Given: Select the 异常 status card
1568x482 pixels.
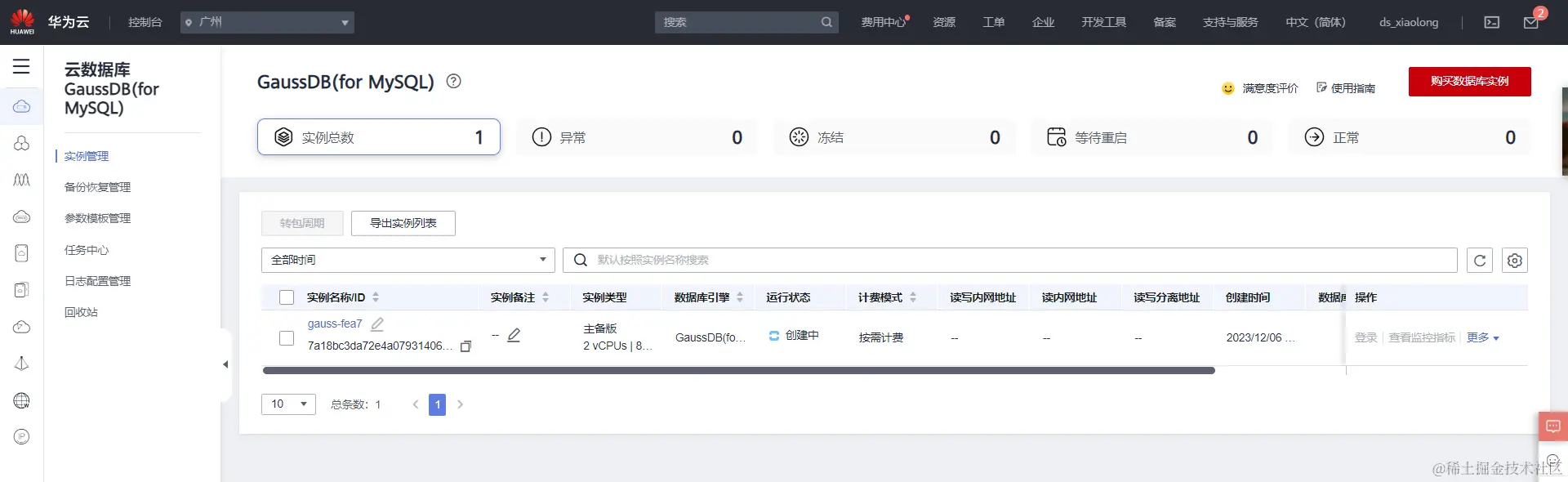Looking at the screenshot, I should pos(637,137).
